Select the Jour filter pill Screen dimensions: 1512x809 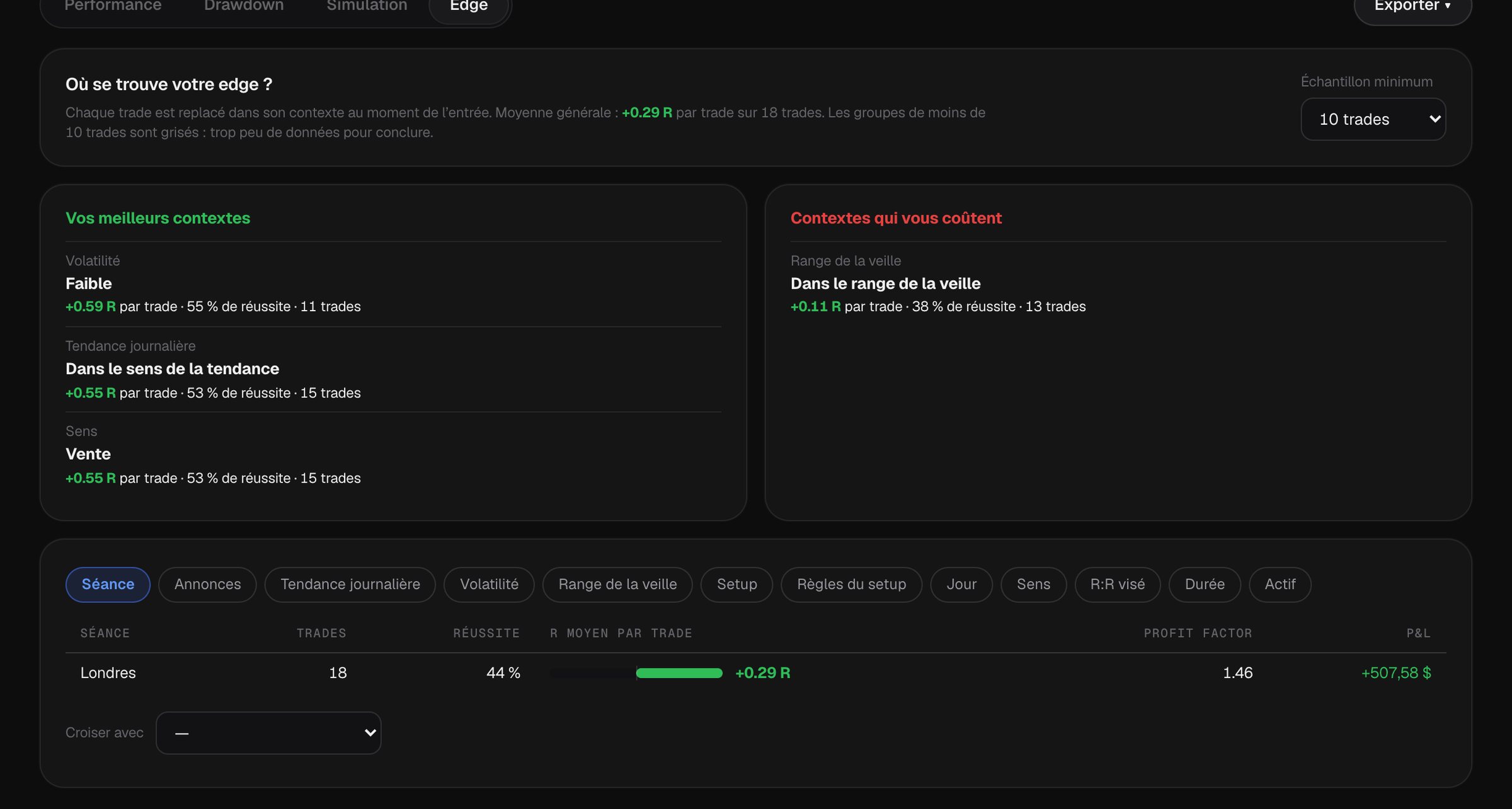point(961,584)
